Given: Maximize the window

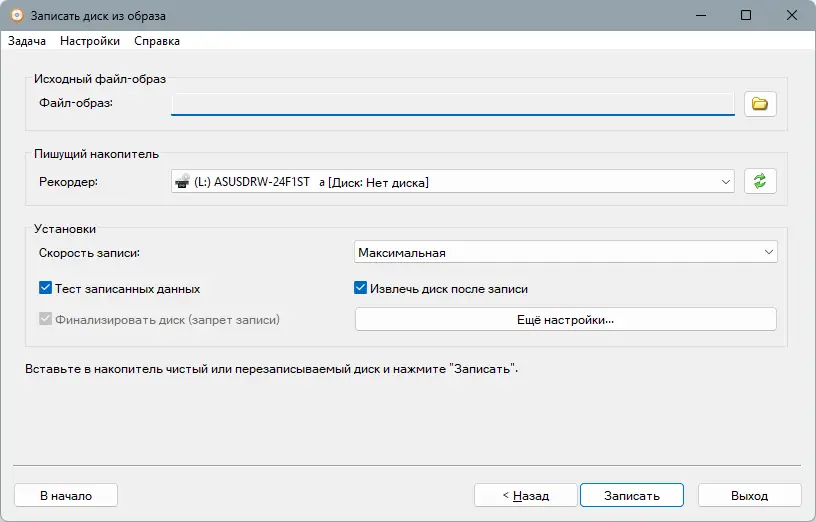Looking at the screenshot, I should click(746, 16).
